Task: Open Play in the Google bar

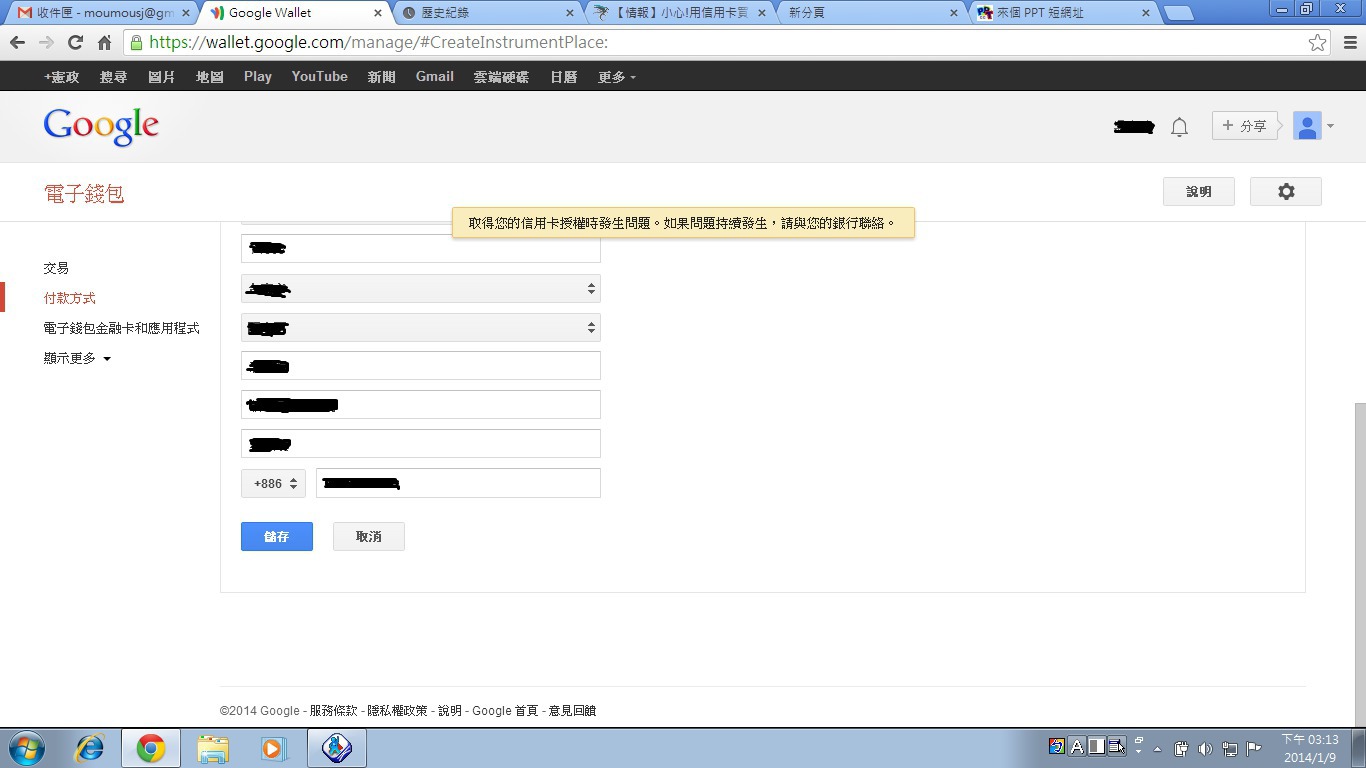Action: tap(258, 77)
